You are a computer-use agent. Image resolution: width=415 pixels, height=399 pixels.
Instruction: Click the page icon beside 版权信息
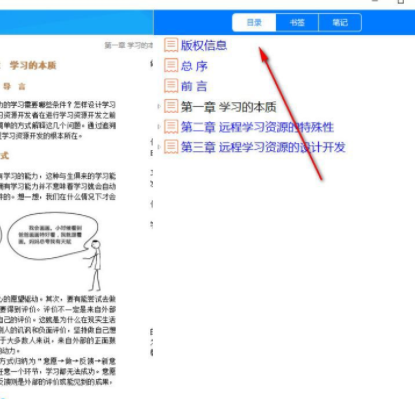pyautogui.click(x=171, y=45)
